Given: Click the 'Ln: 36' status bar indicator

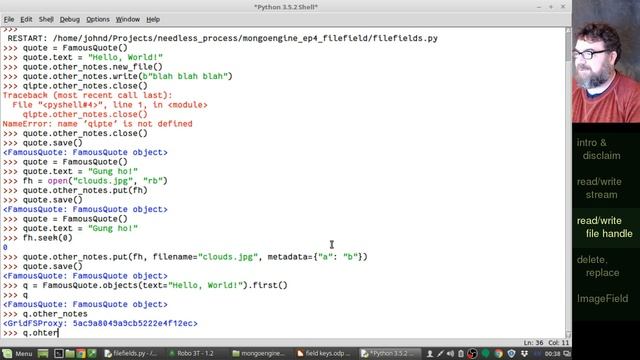Looking at the screenshot, I should (x=533, y=343).
